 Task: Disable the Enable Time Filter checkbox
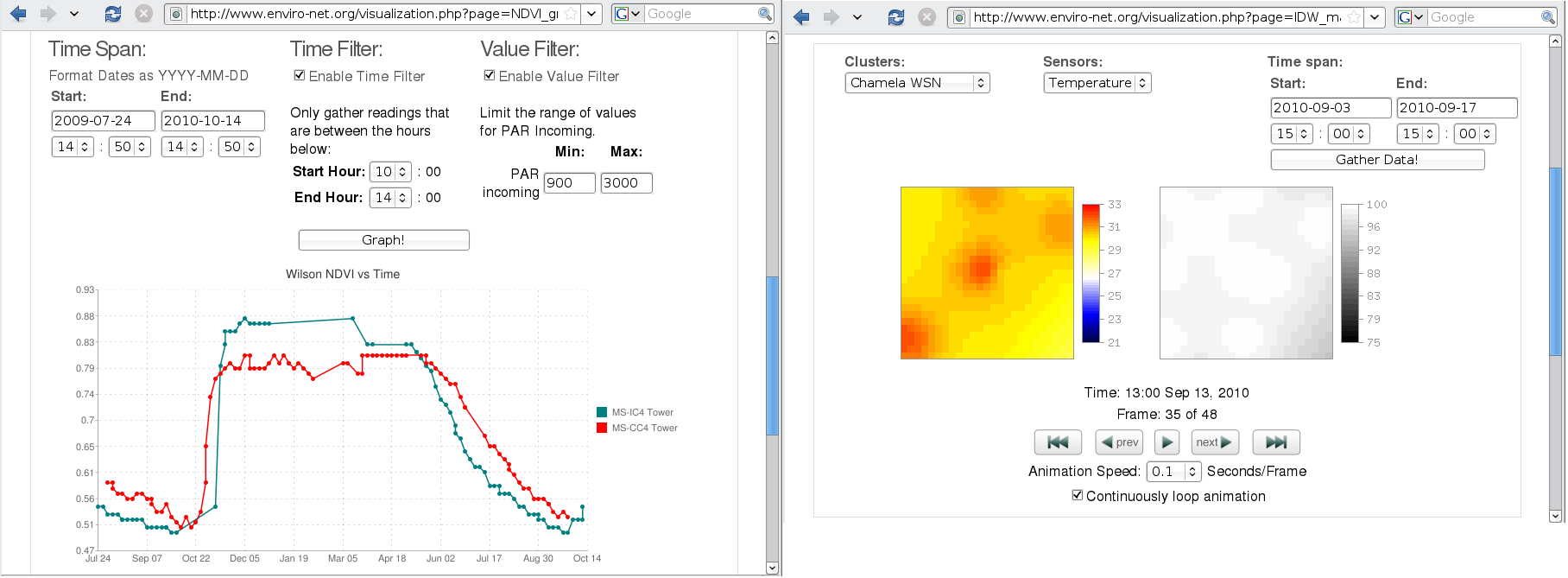(300, 76)
